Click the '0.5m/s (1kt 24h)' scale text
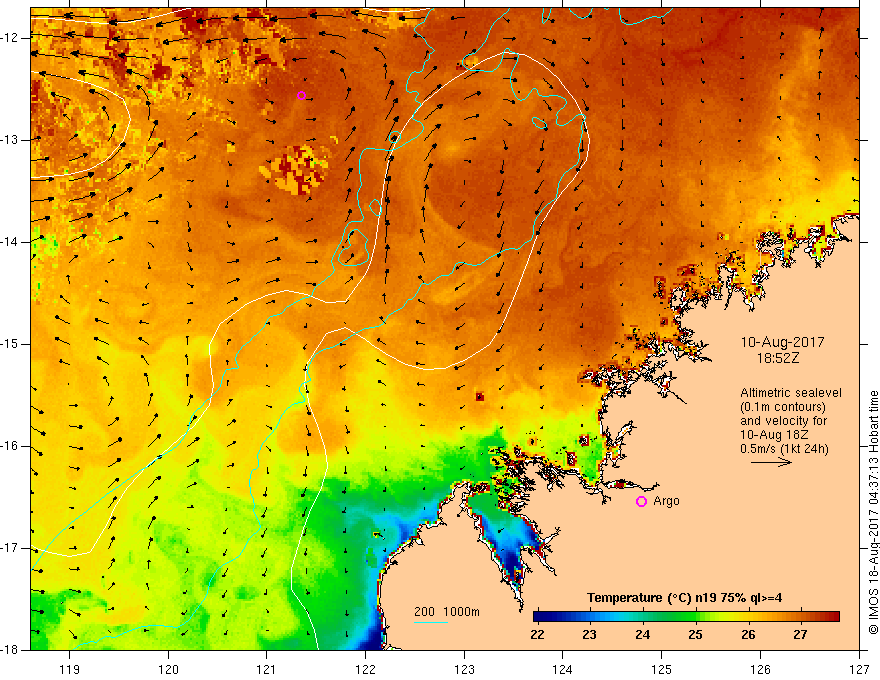880x680 pixels. pyautogui.click(x=784, y=449)
